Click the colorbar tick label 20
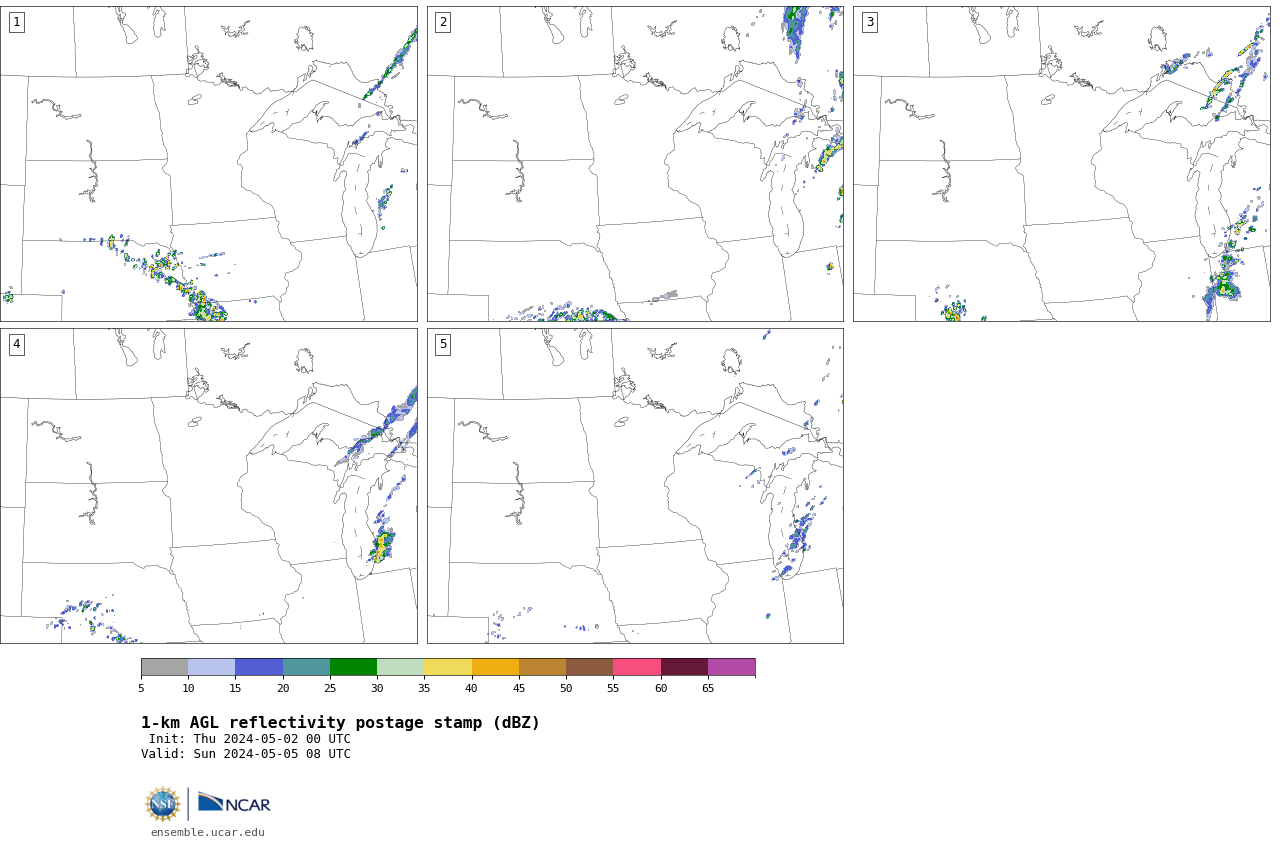The width and height of the screenshot is (1280, 844). click(x=283, y=688)
